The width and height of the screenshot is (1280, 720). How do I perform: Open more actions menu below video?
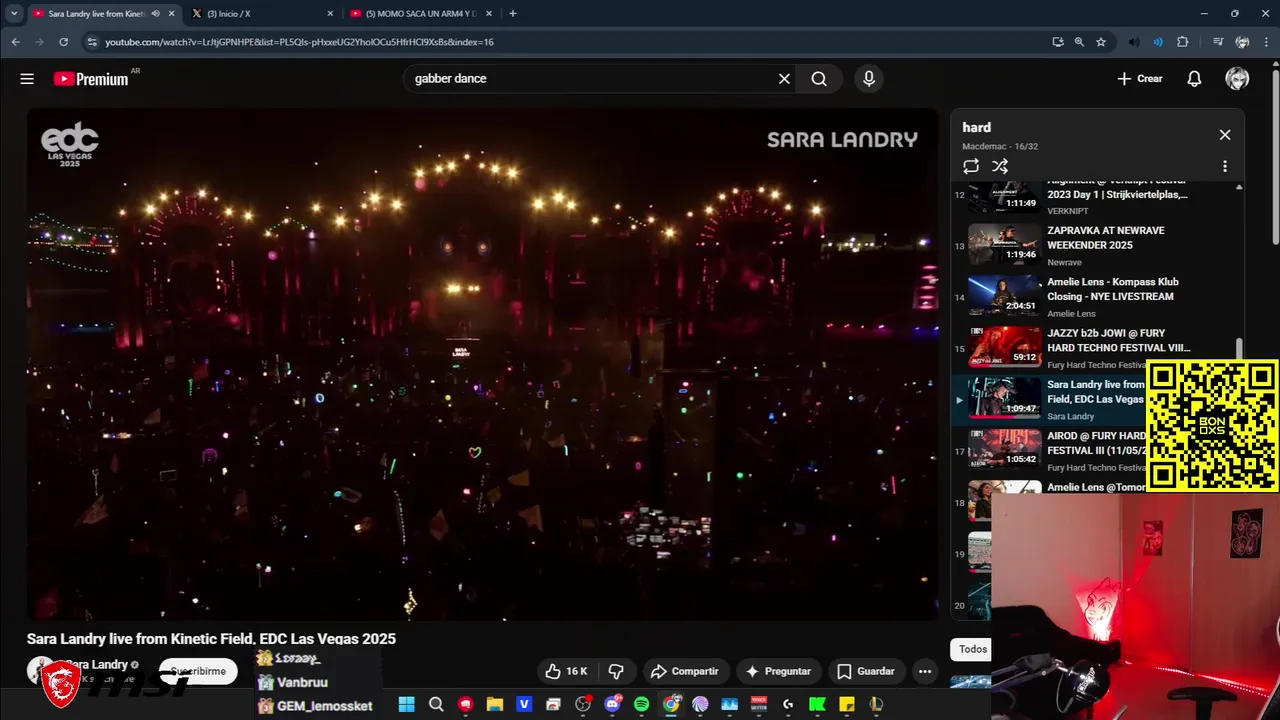tap(925, 671)
